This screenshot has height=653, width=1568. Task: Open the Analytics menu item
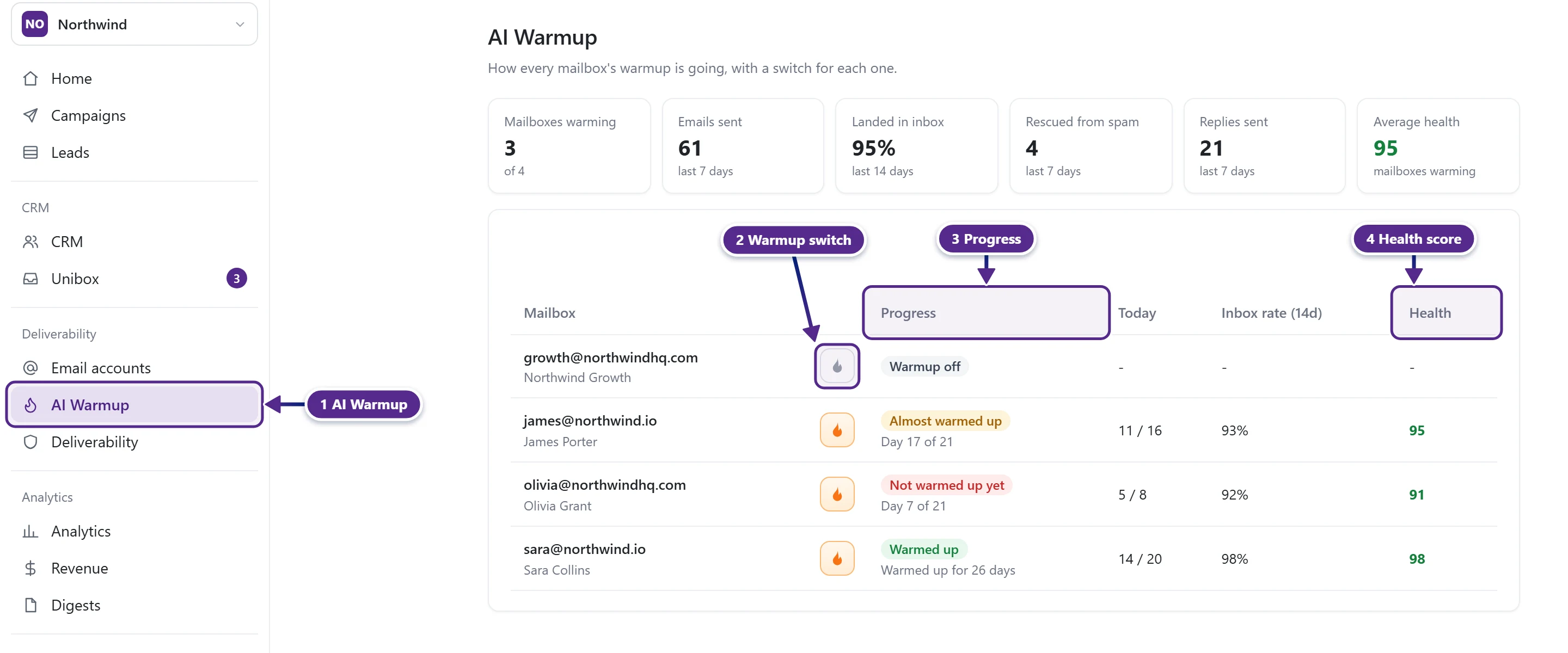pyautogui.click(x=134, y=531)
